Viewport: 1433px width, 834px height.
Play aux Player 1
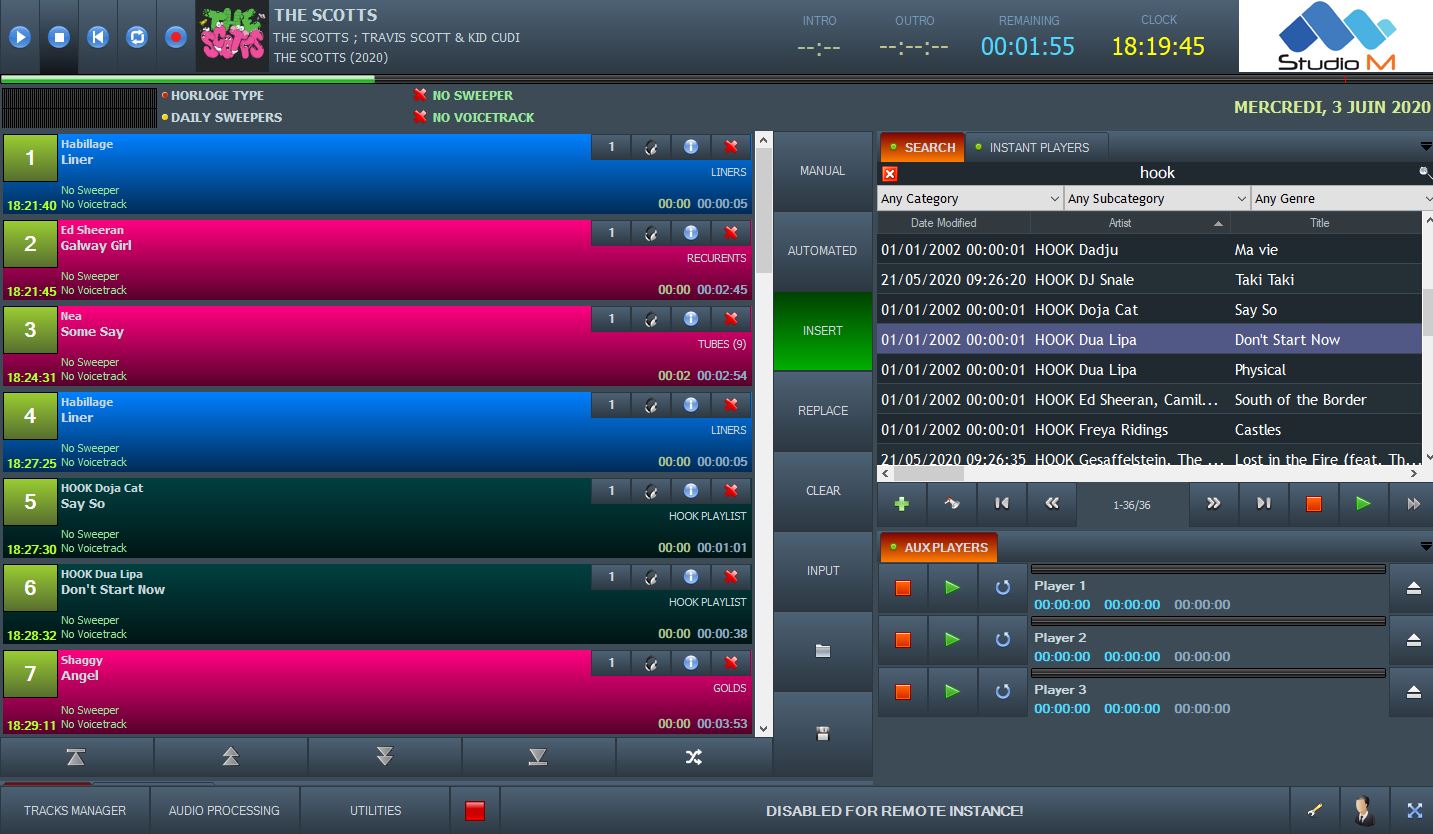click(952, 588)
